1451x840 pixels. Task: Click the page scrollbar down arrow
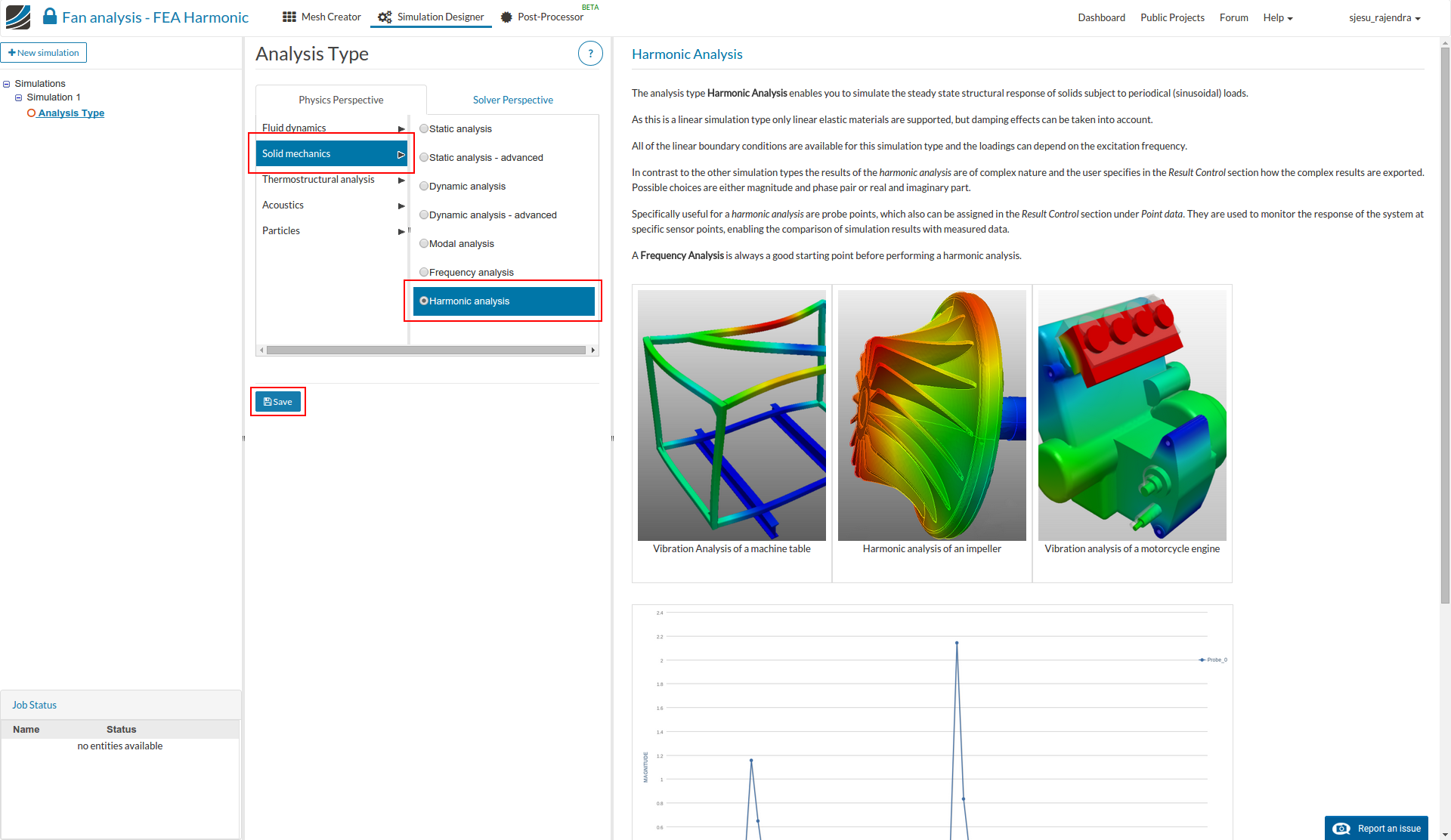coord(1445,835)
